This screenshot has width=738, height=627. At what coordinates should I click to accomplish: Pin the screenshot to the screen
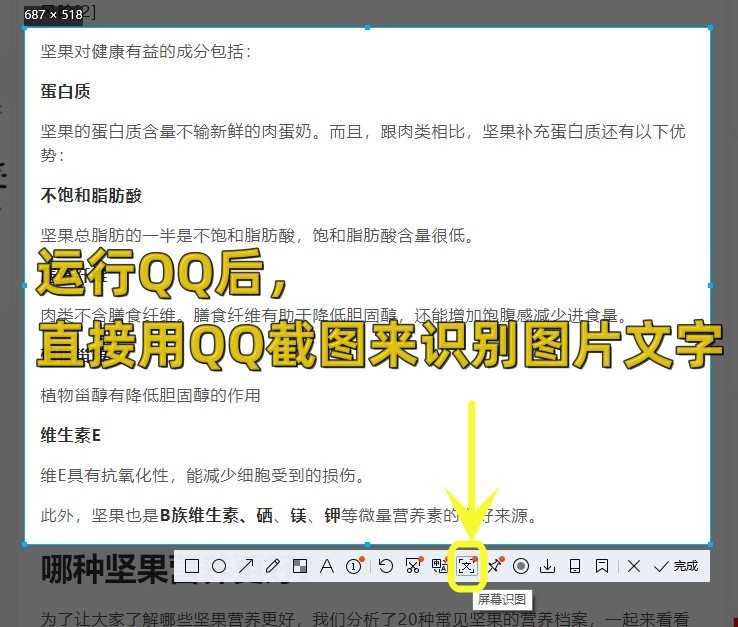click(495, 566)
